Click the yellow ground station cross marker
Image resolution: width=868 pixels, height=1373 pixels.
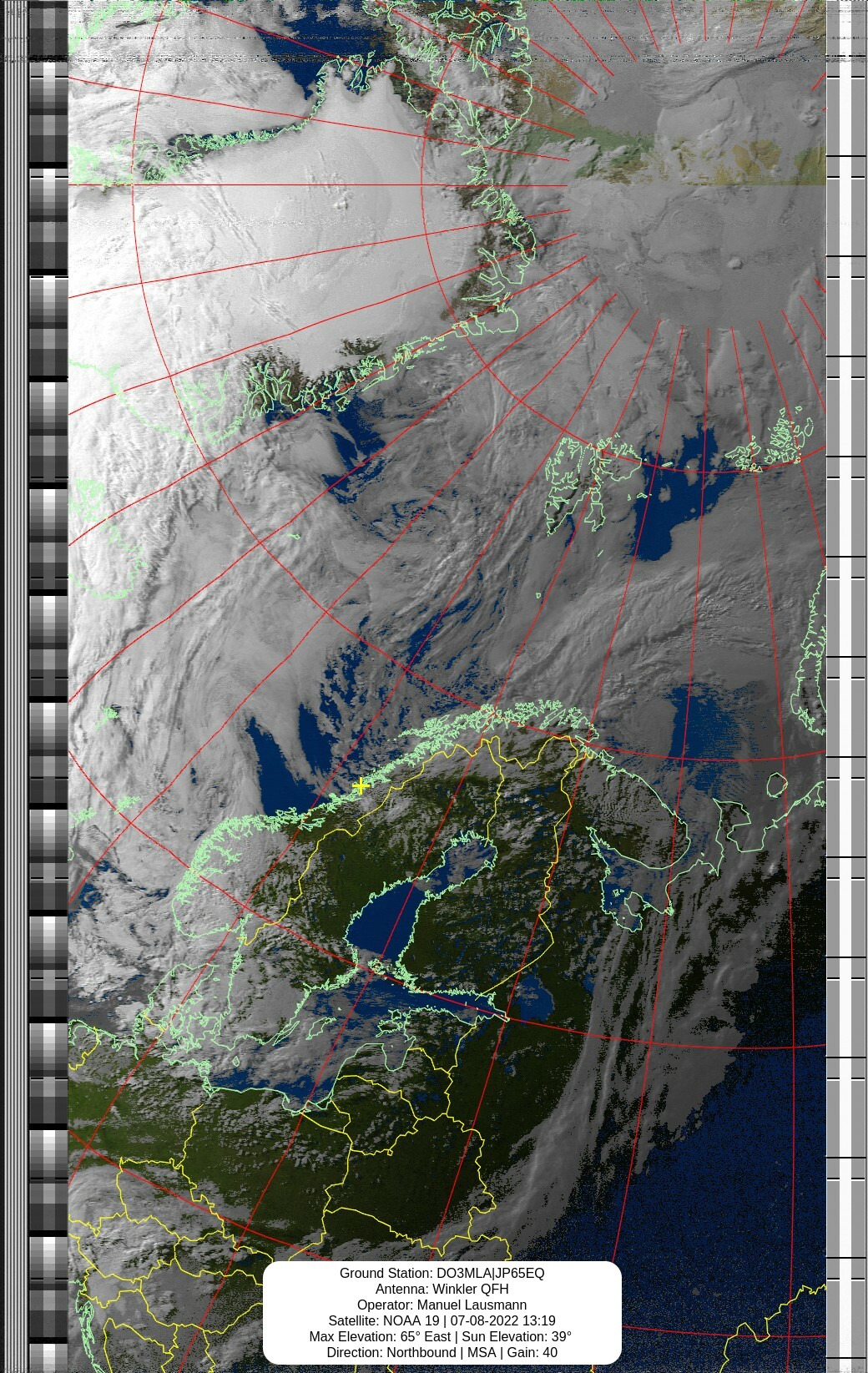(361, 785)
